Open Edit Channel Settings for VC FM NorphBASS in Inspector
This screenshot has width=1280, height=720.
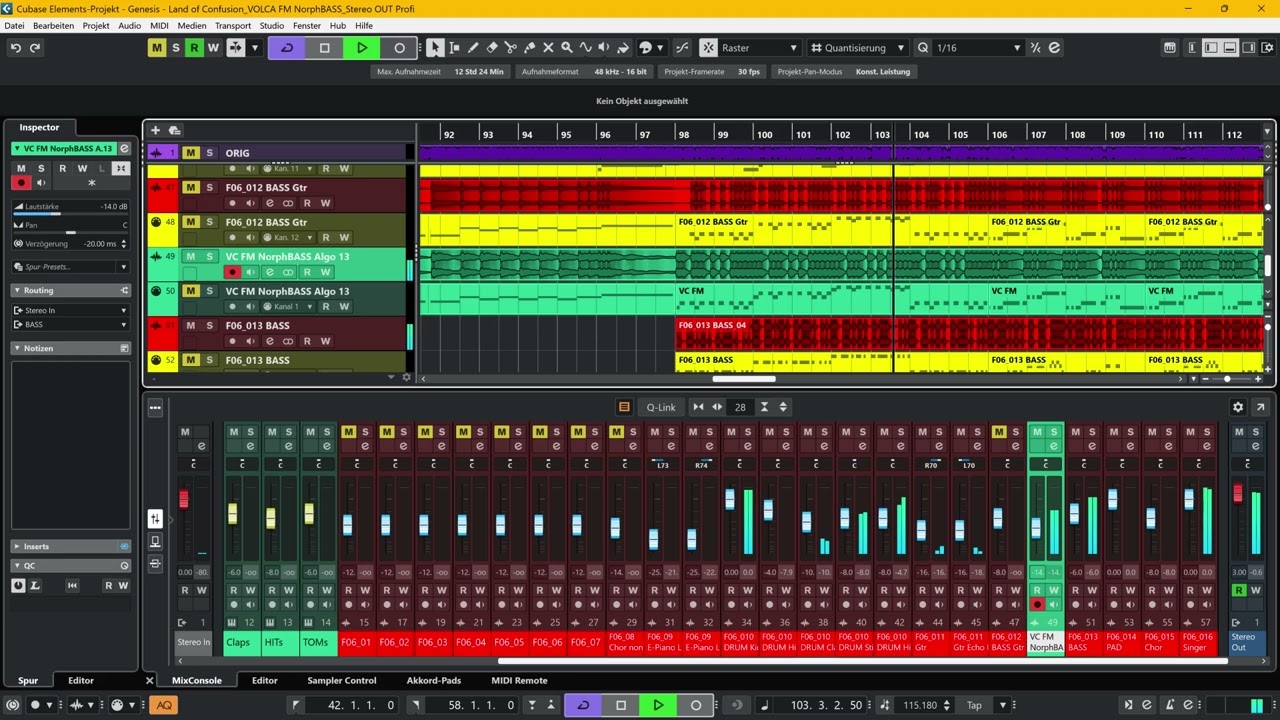[x=124, y=148]
